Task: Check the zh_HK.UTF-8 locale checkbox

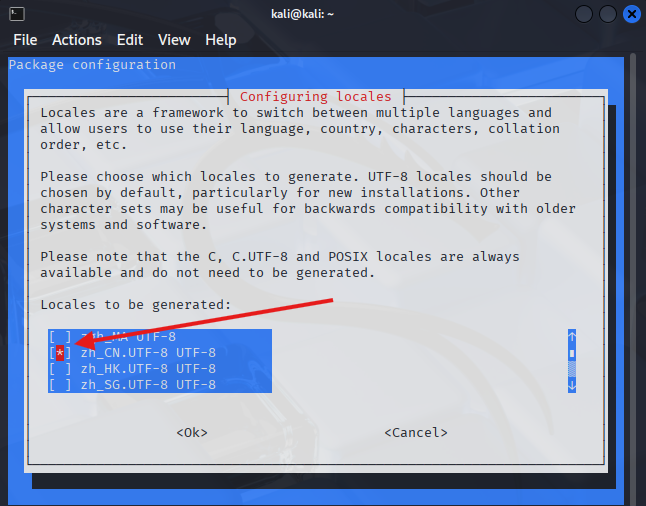Action: coord(60,369)
